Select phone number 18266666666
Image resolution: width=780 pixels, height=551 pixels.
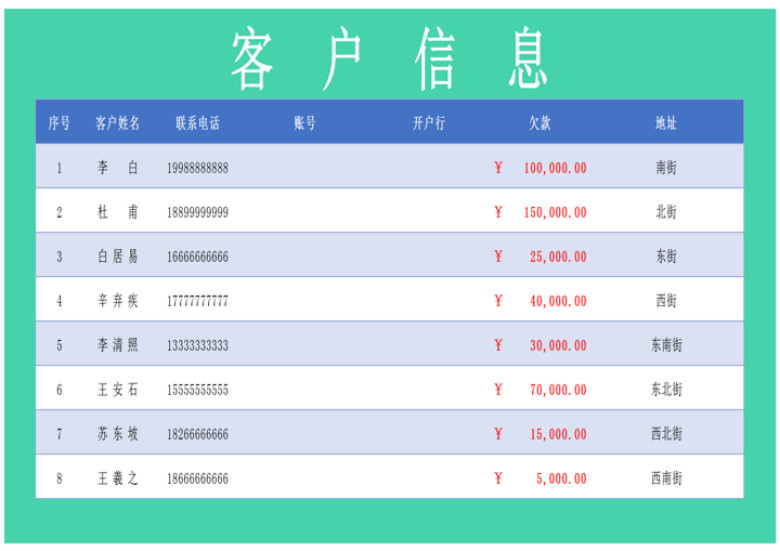point(197,435)
